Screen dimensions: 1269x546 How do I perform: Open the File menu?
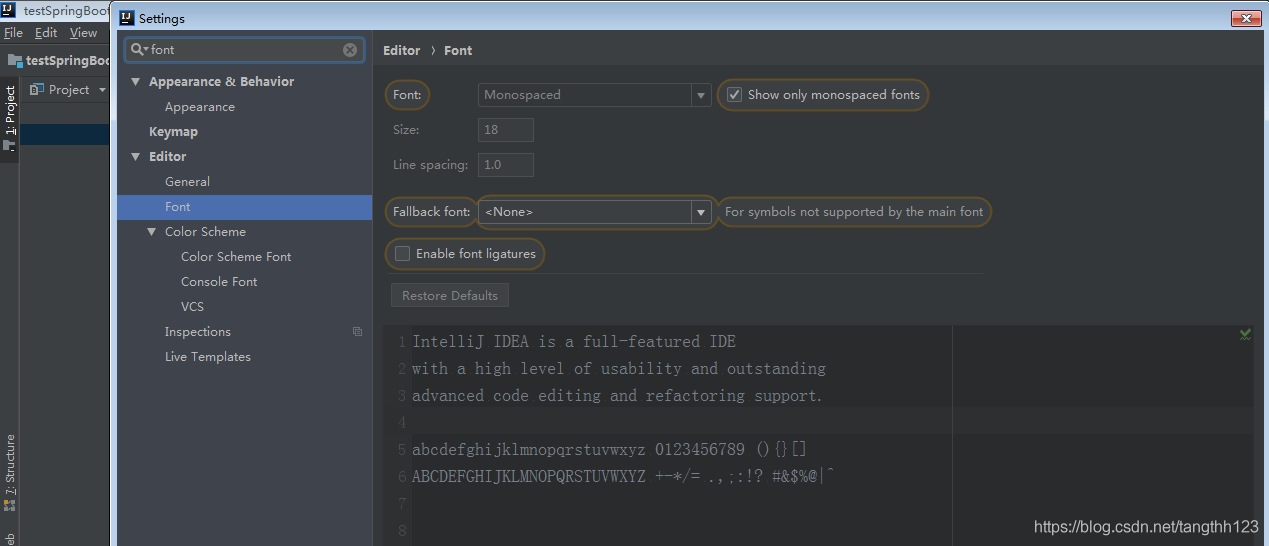13,33
